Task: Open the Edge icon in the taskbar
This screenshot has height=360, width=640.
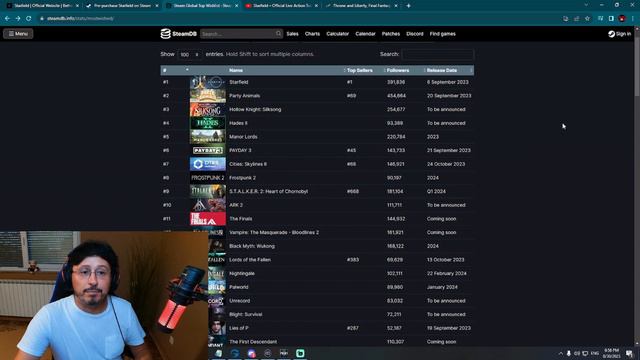Action: coord(235,353)
